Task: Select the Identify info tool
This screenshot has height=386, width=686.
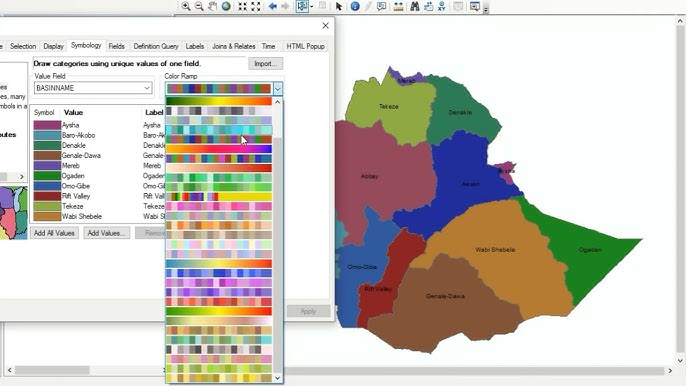Action: pos(355,6)
